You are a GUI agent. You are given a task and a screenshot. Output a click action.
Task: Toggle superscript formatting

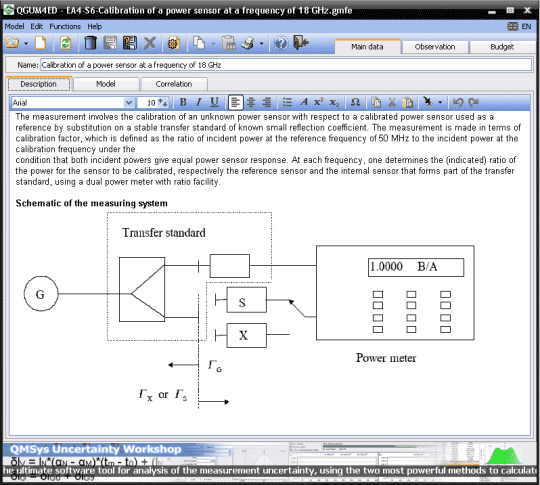pos(319,102)
